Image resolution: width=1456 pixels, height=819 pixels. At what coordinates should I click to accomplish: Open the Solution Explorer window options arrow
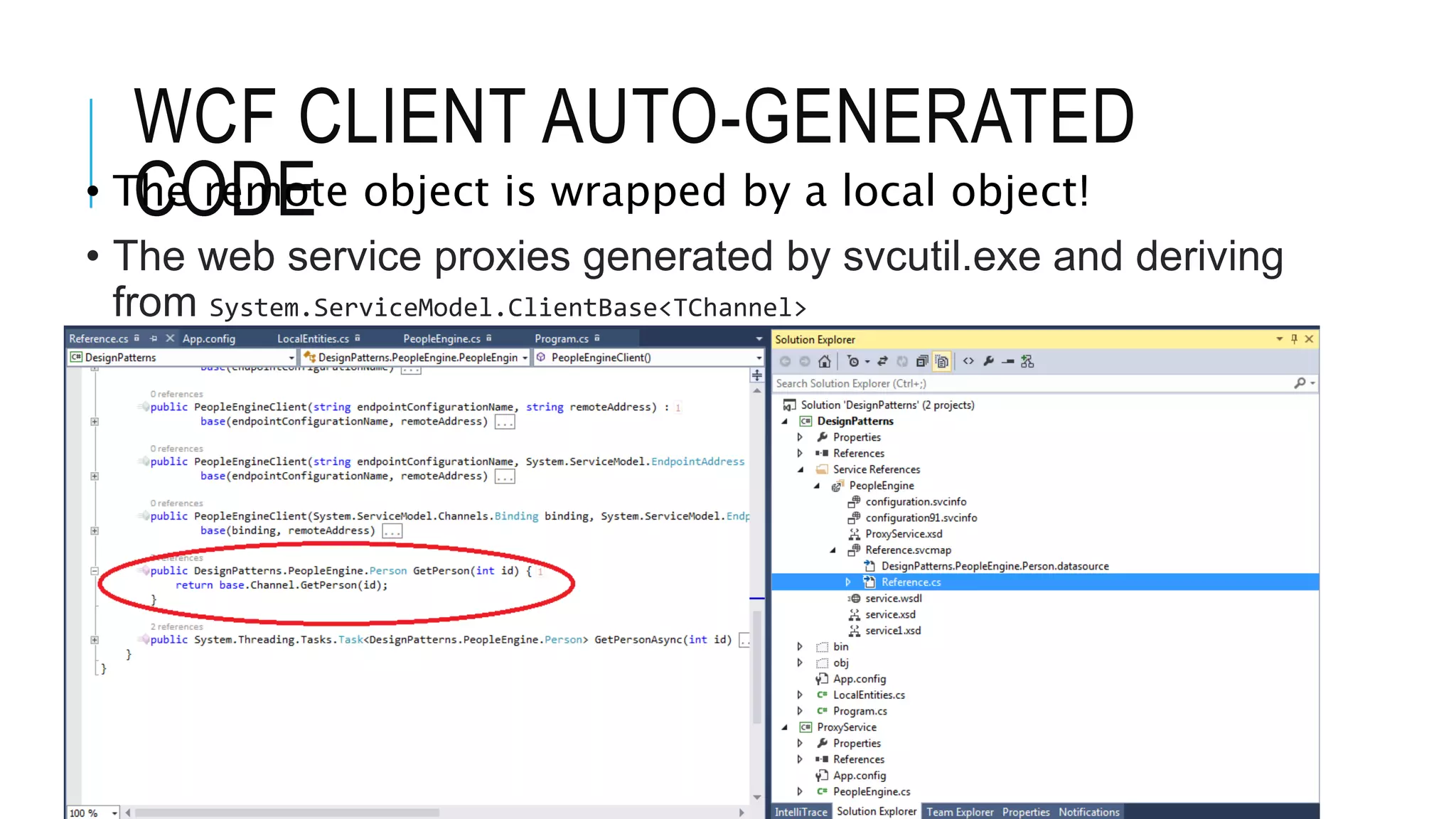pos(1279,339)
